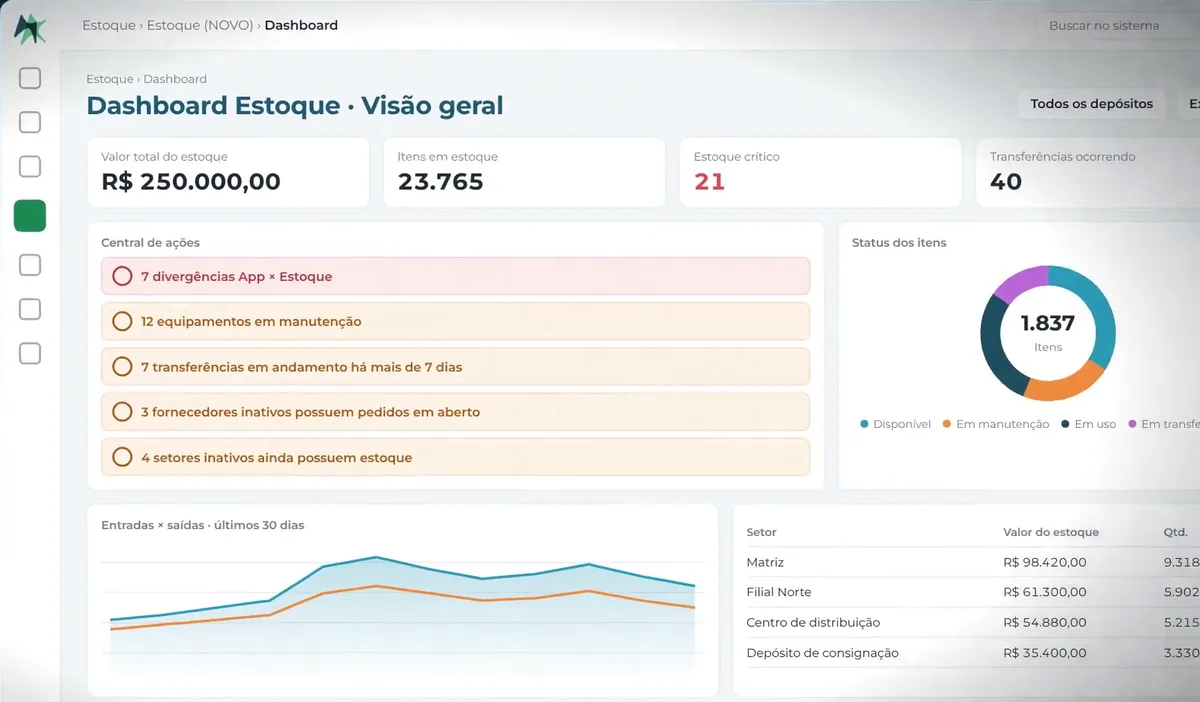Click the topmost square sidebar icon
The image size is (1200, 702).
[x=30, y=78]
